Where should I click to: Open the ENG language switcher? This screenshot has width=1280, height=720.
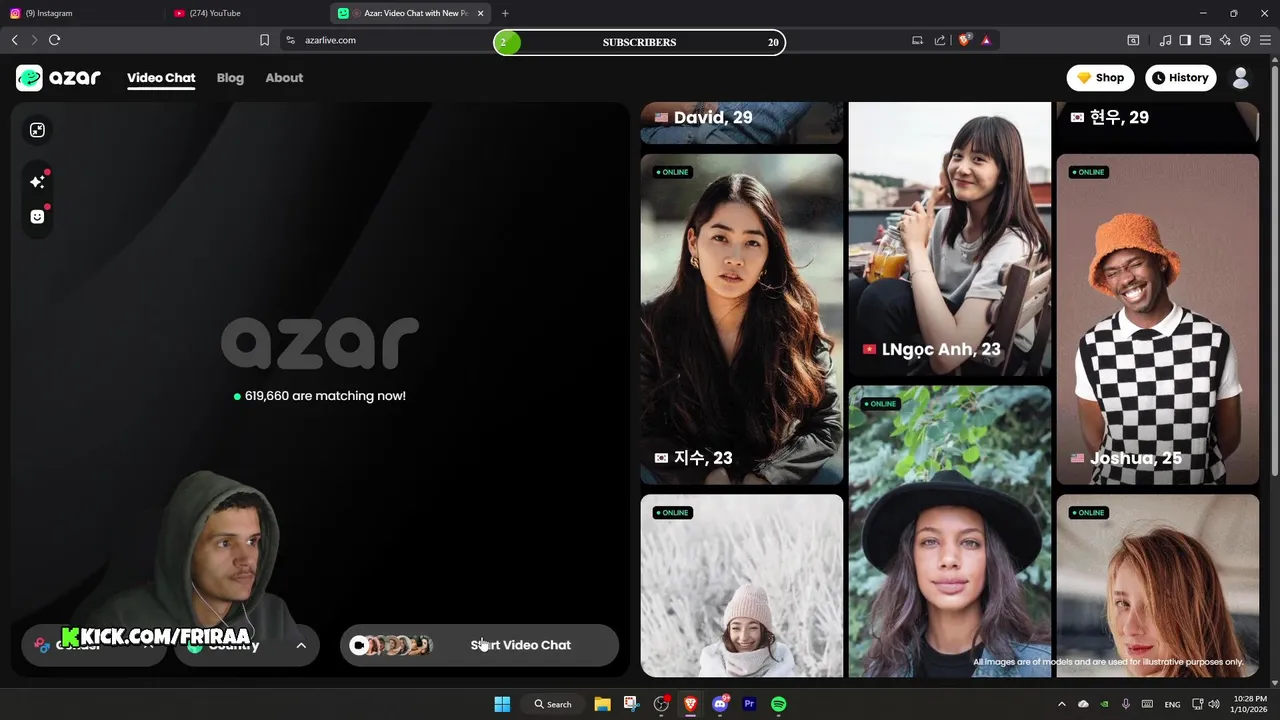[1172, 704]
